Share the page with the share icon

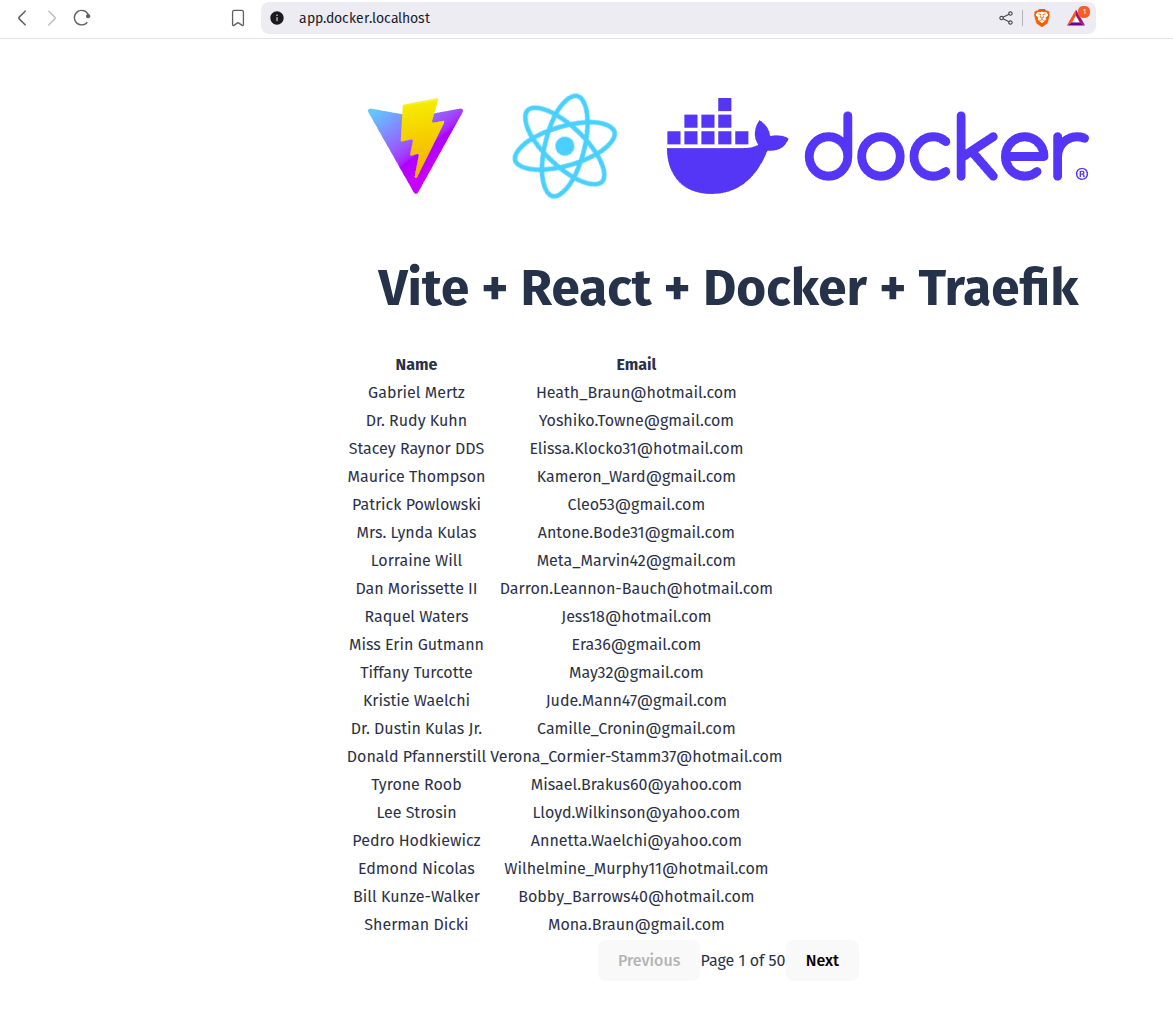click(1006, 18)
